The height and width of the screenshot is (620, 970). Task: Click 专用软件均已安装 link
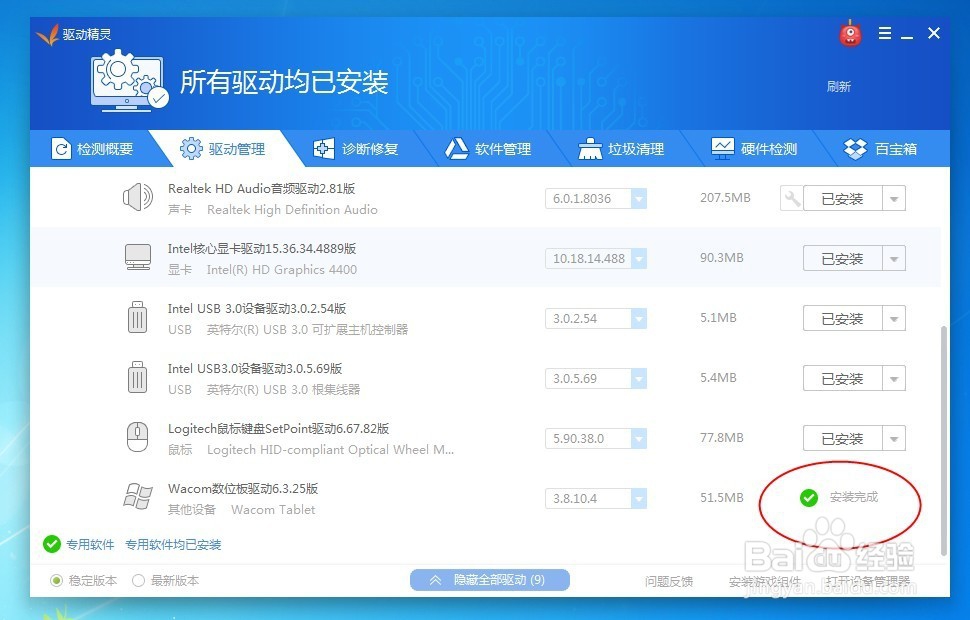coord(173,545)
